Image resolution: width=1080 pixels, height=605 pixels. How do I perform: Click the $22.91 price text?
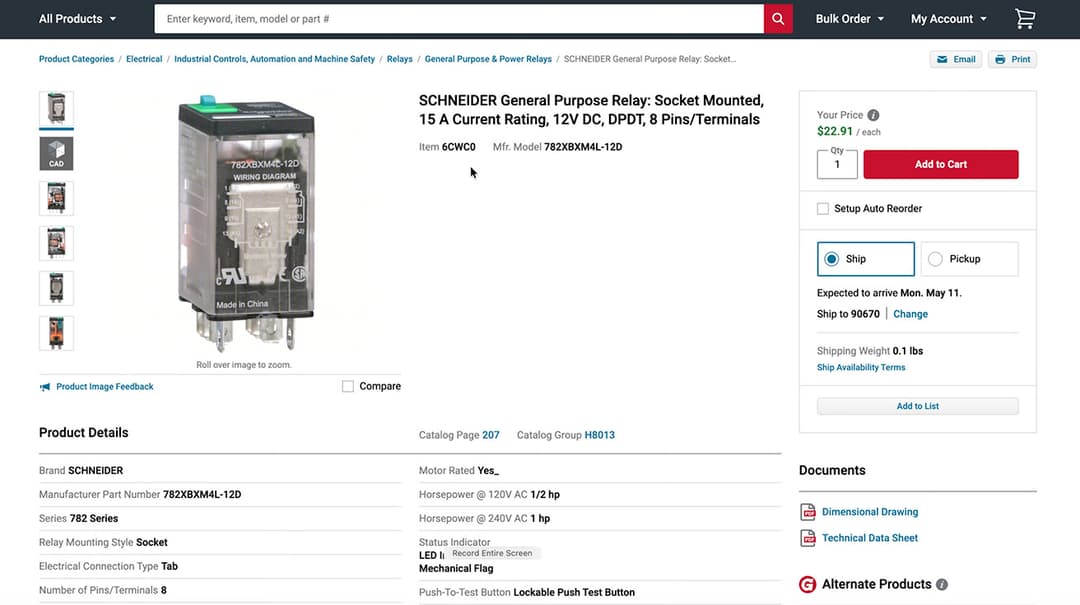click(835, 132)
